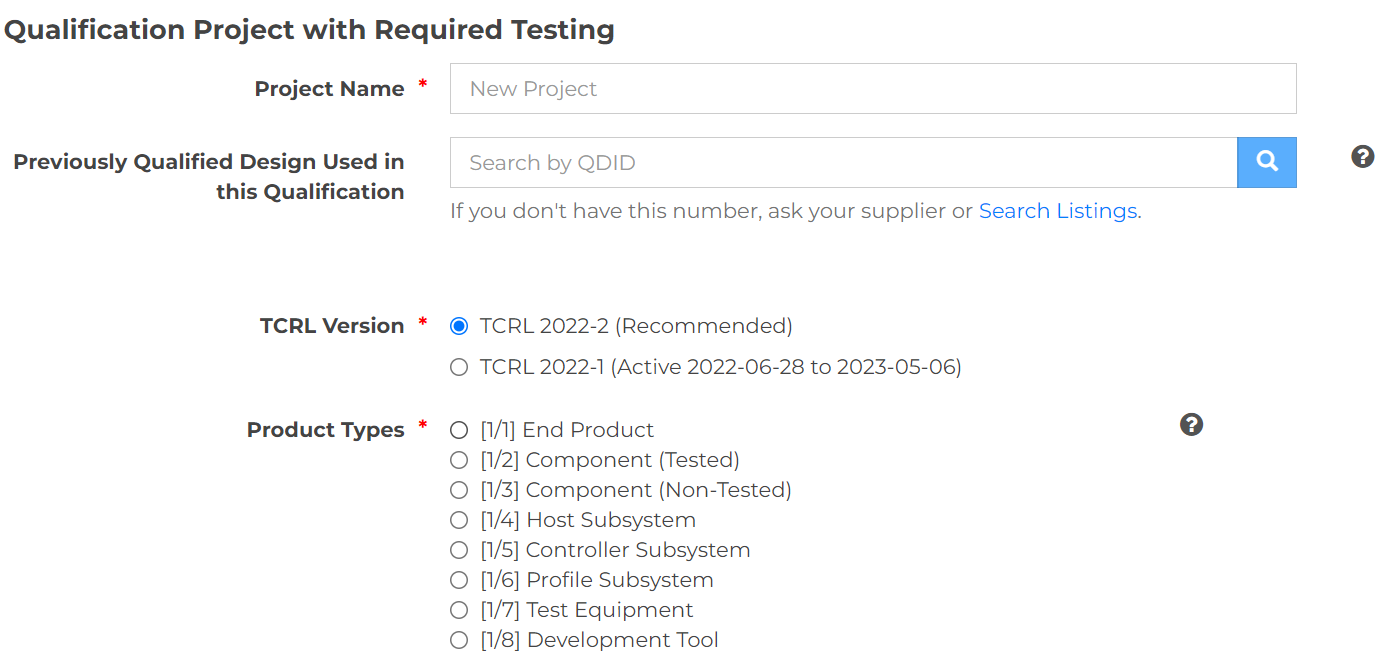Select Test Equipment product type
The width and height of the screenshot is (1385, 668).
[x=459, y=610]
